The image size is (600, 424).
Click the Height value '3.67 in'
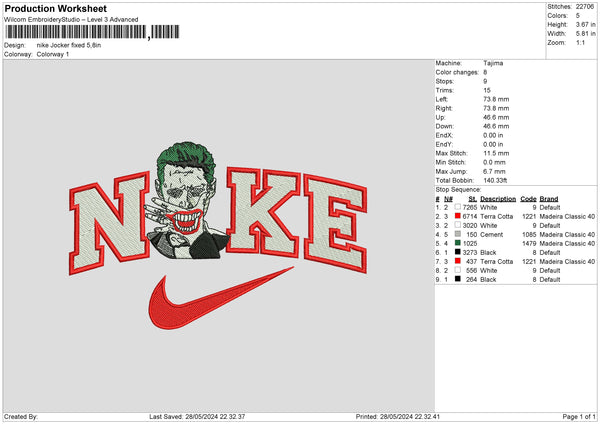[x=585, y=24]
